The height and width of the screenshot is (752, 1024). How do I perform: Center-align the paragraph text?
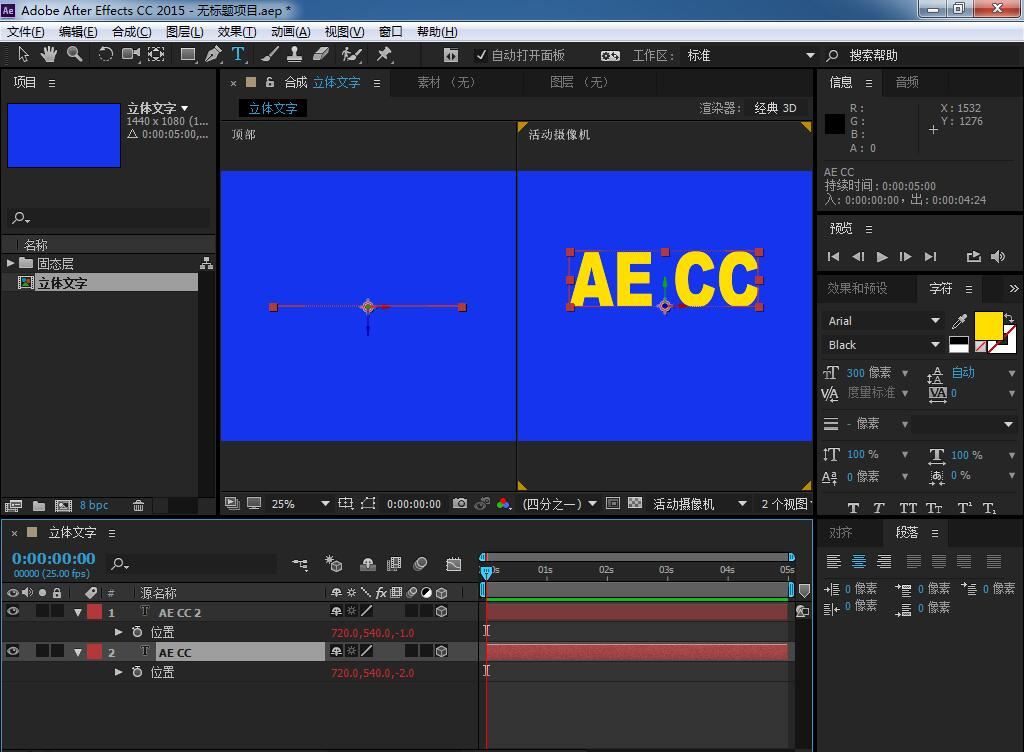pyautogui.click(x=859, y=561)
